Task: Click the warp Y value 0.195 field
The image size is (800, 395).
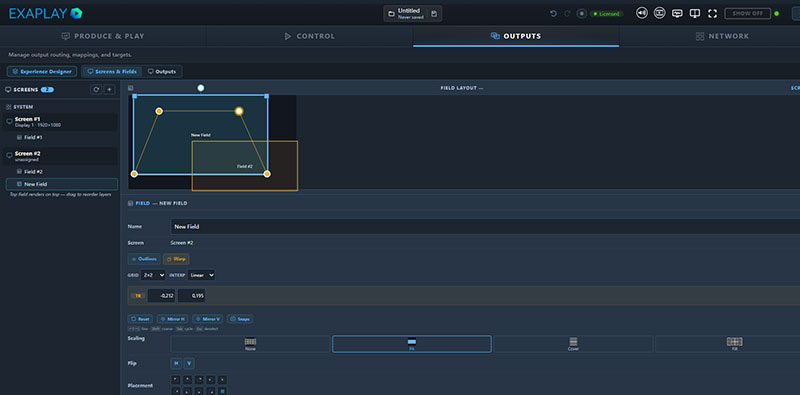Action: click(192, 295)
